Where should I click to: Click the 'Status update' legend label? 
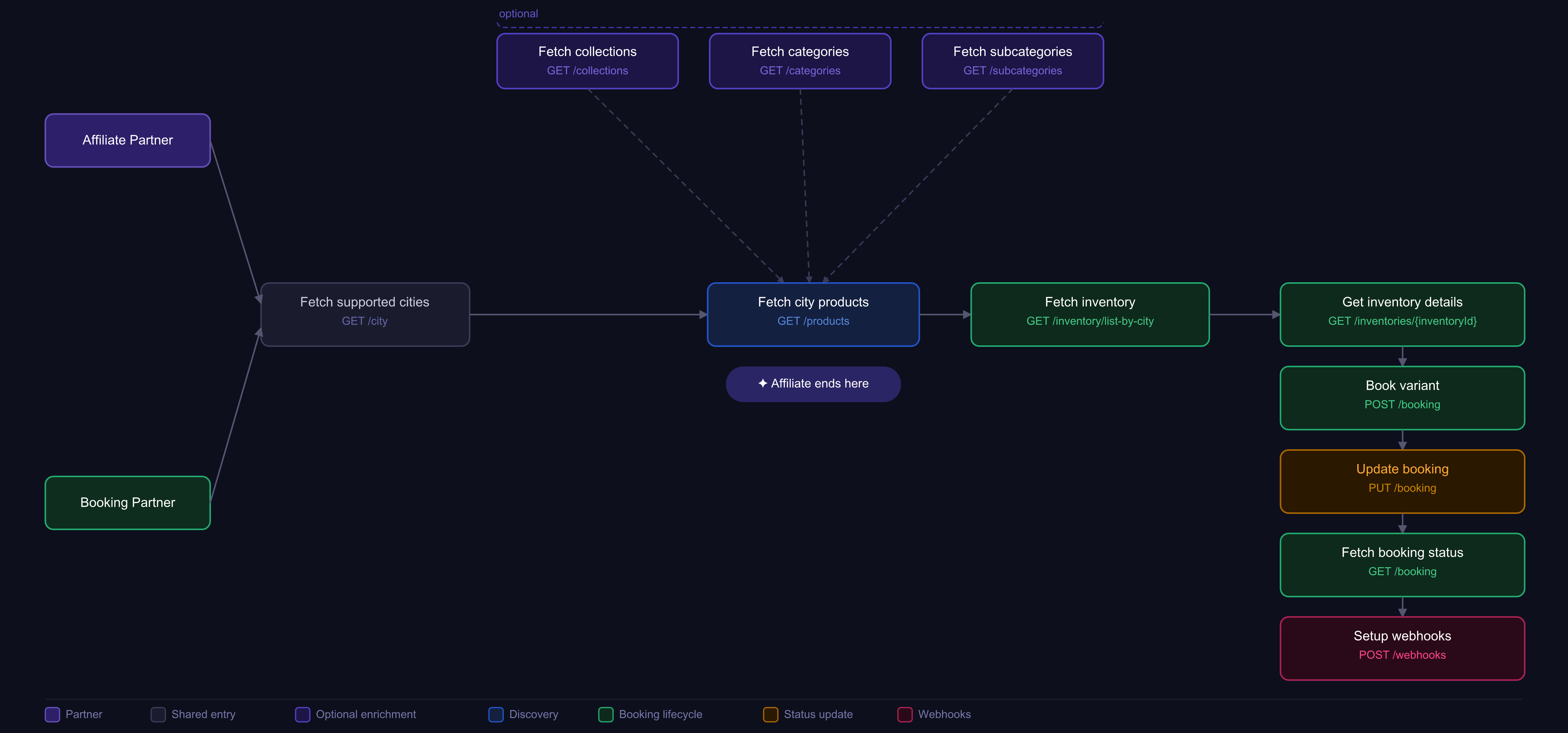coord(818,714)
